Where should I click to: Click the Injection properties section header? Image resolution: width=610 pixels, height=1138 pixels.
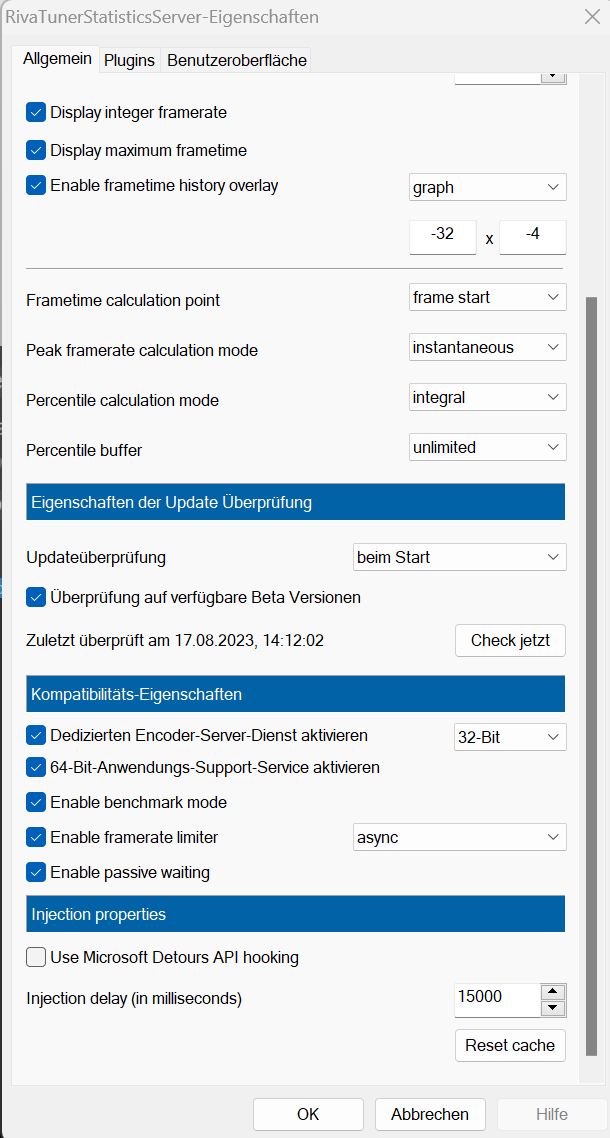(x=296, y=914)
